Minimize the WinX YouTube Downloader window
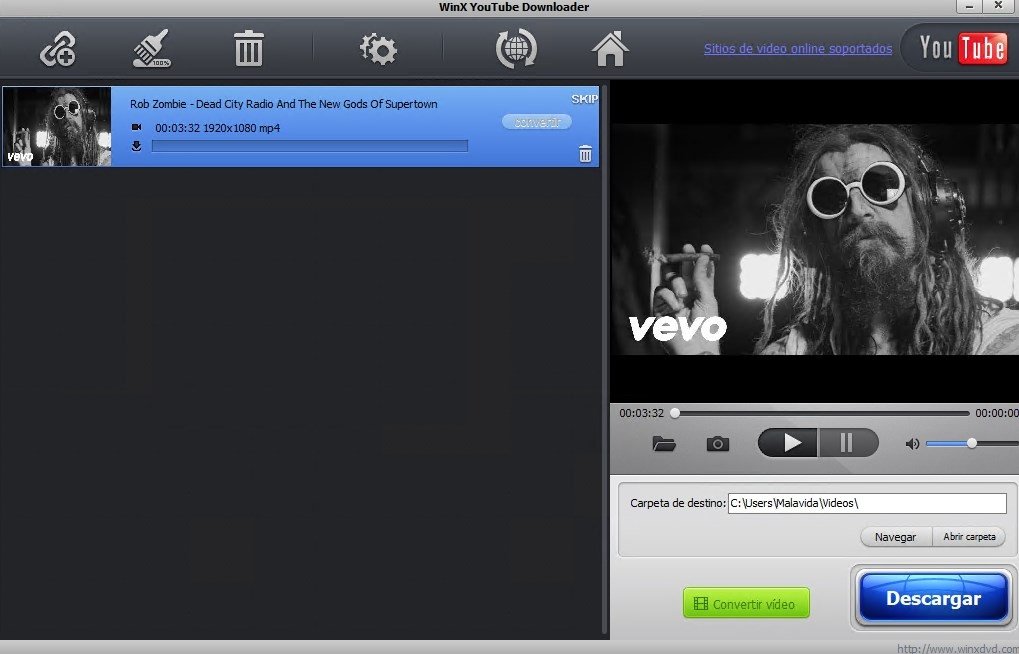 (970, 7)
